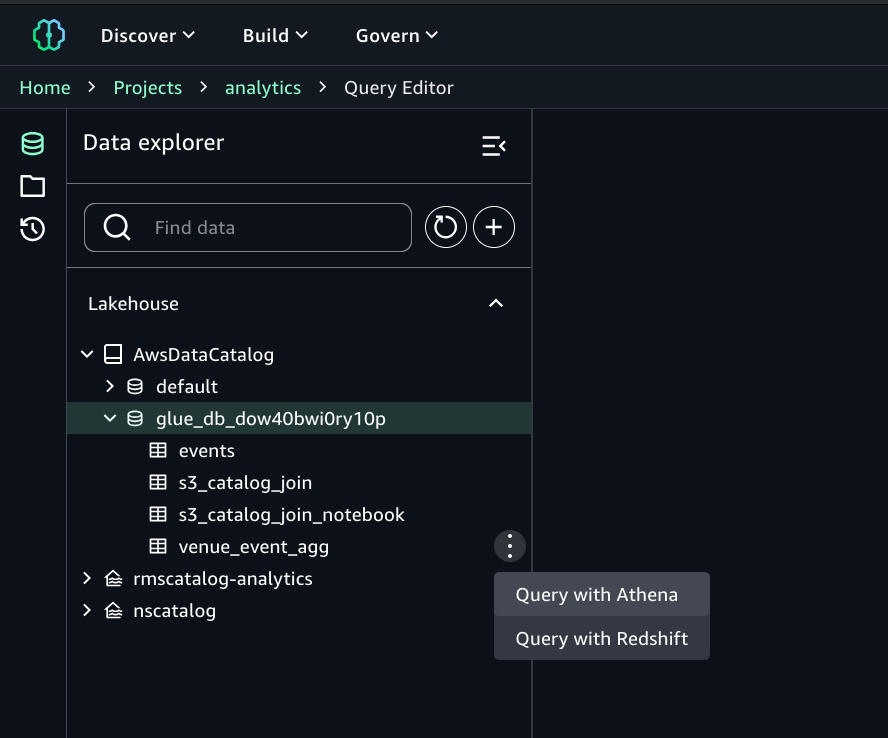888x738 pixels.
Task: Open the query history sidebar icon
Action: pyautogui.click(x=32, y=229)
